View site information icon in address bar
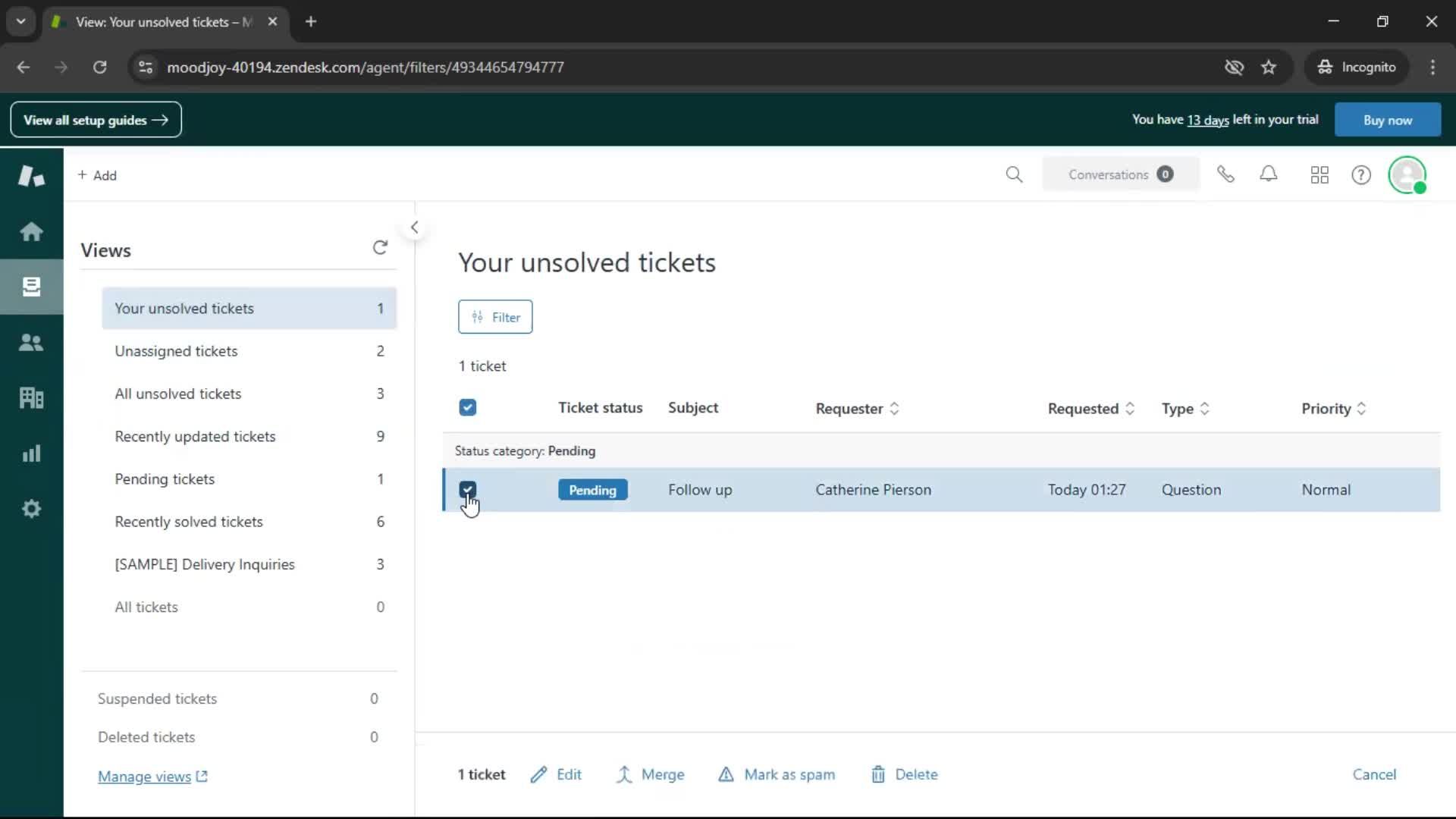Screen dimensions: 1456x819 coord(146,67)
